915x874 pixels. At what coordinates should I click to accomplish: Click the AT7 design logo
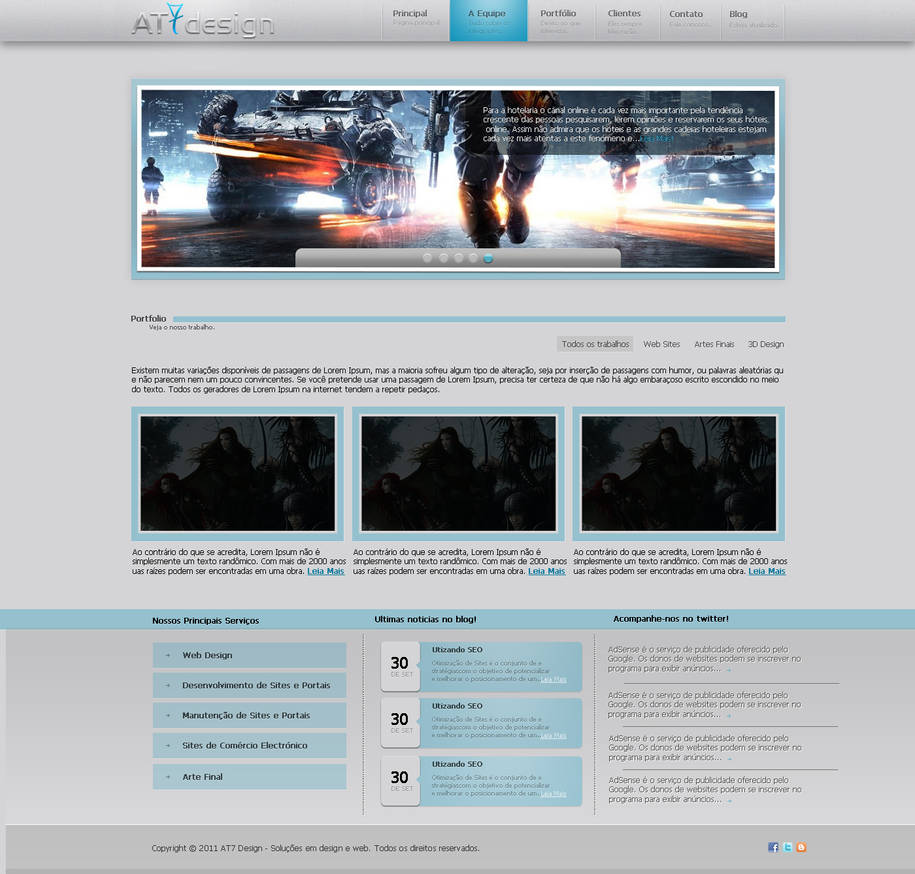202,21
